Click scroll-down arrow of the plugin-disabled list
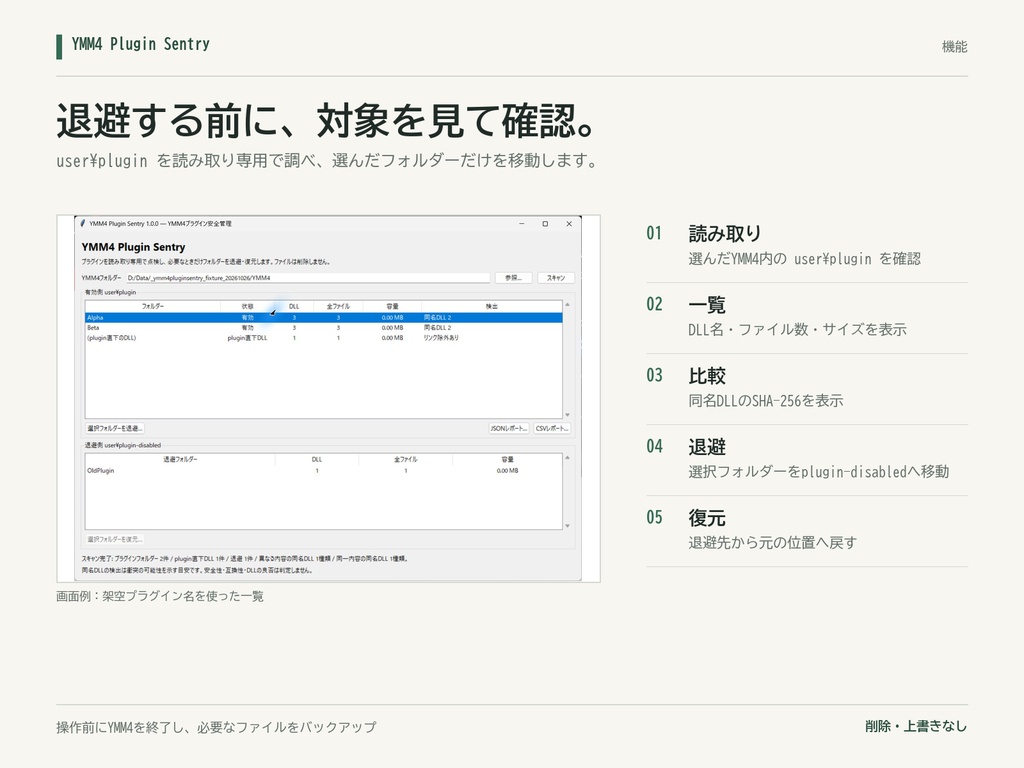Screen dimensions: 1024x768 pyautogui.click(x=568, y=526)
